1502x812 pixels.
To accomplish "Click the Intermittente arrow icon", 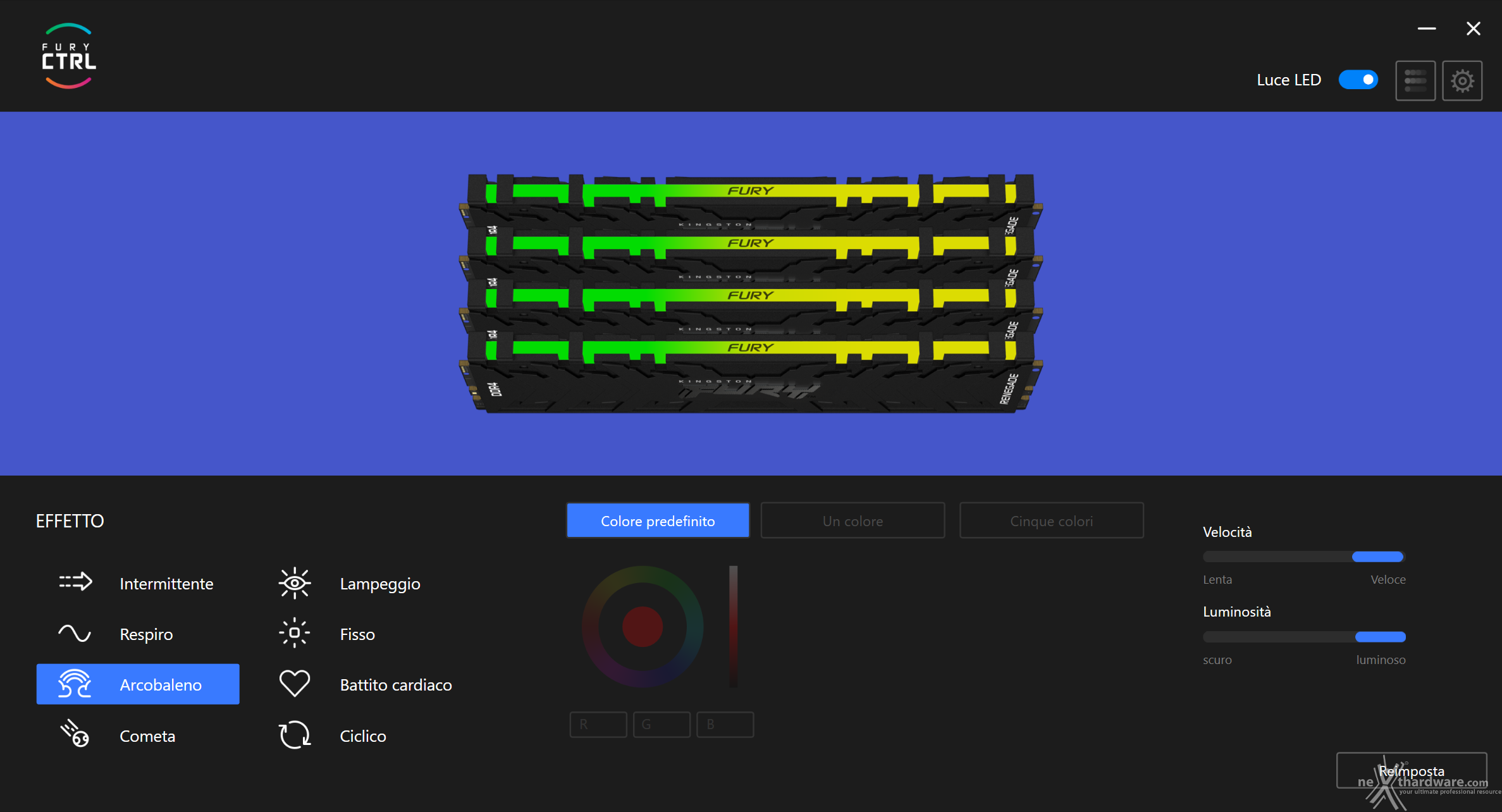I will coord(76,582).
